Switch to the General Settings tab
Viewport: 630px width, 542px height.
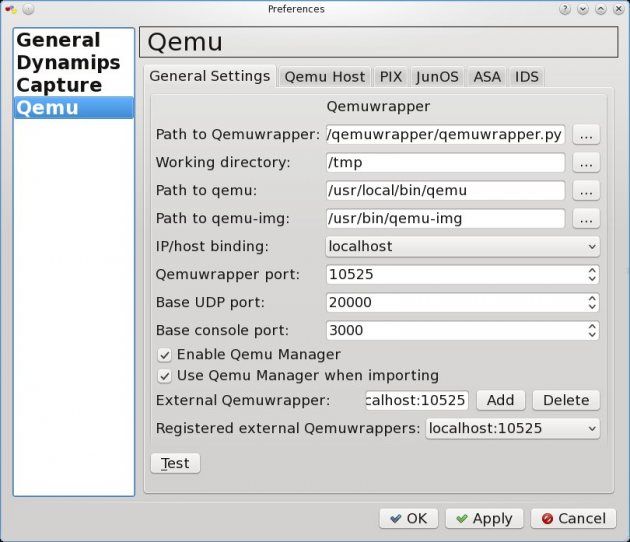pyautogui.click(x=209, y=76)
